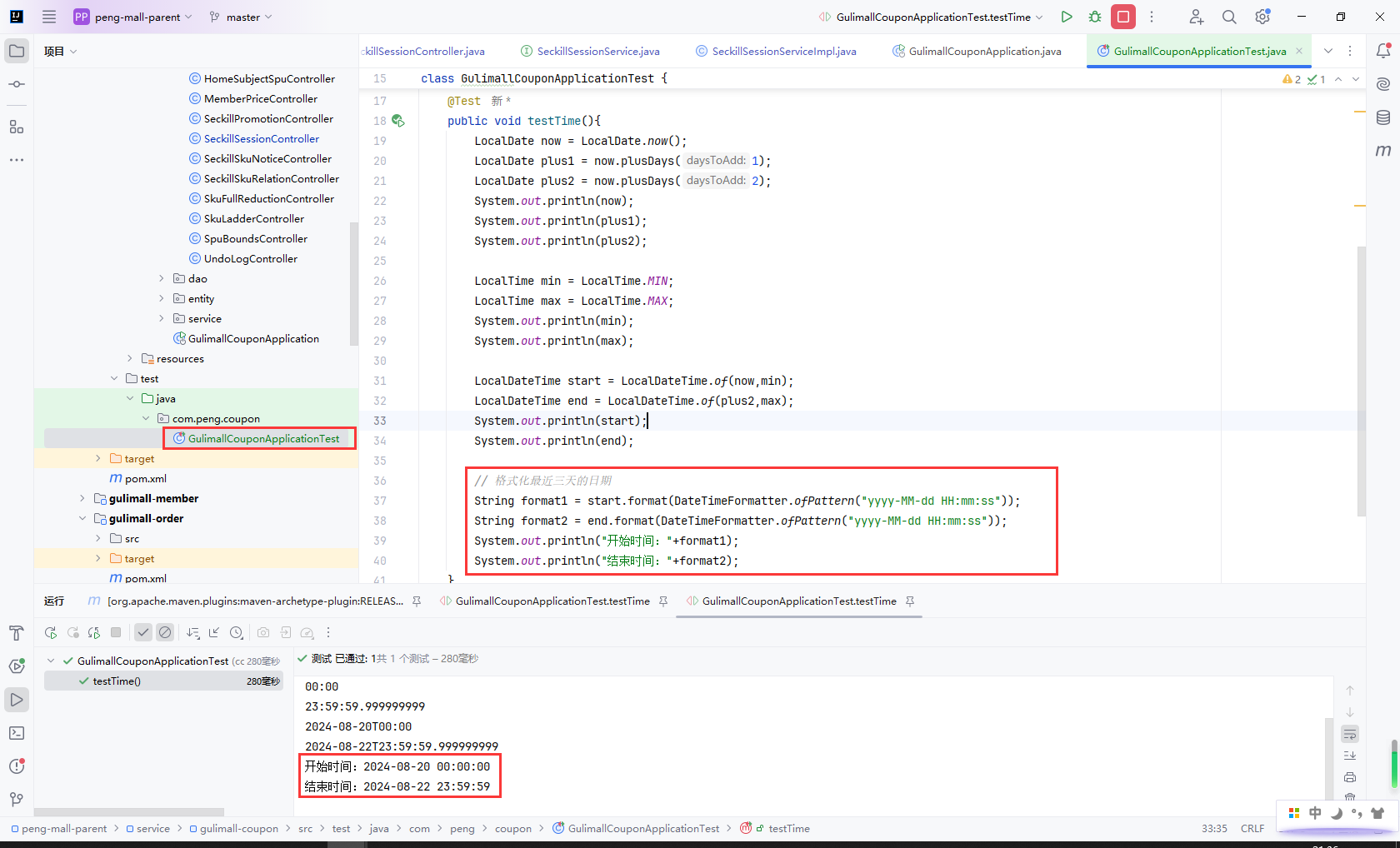This screenshot has height=848, width=1400.
Task: Open Database tool window
Action: pos(1383,117)
